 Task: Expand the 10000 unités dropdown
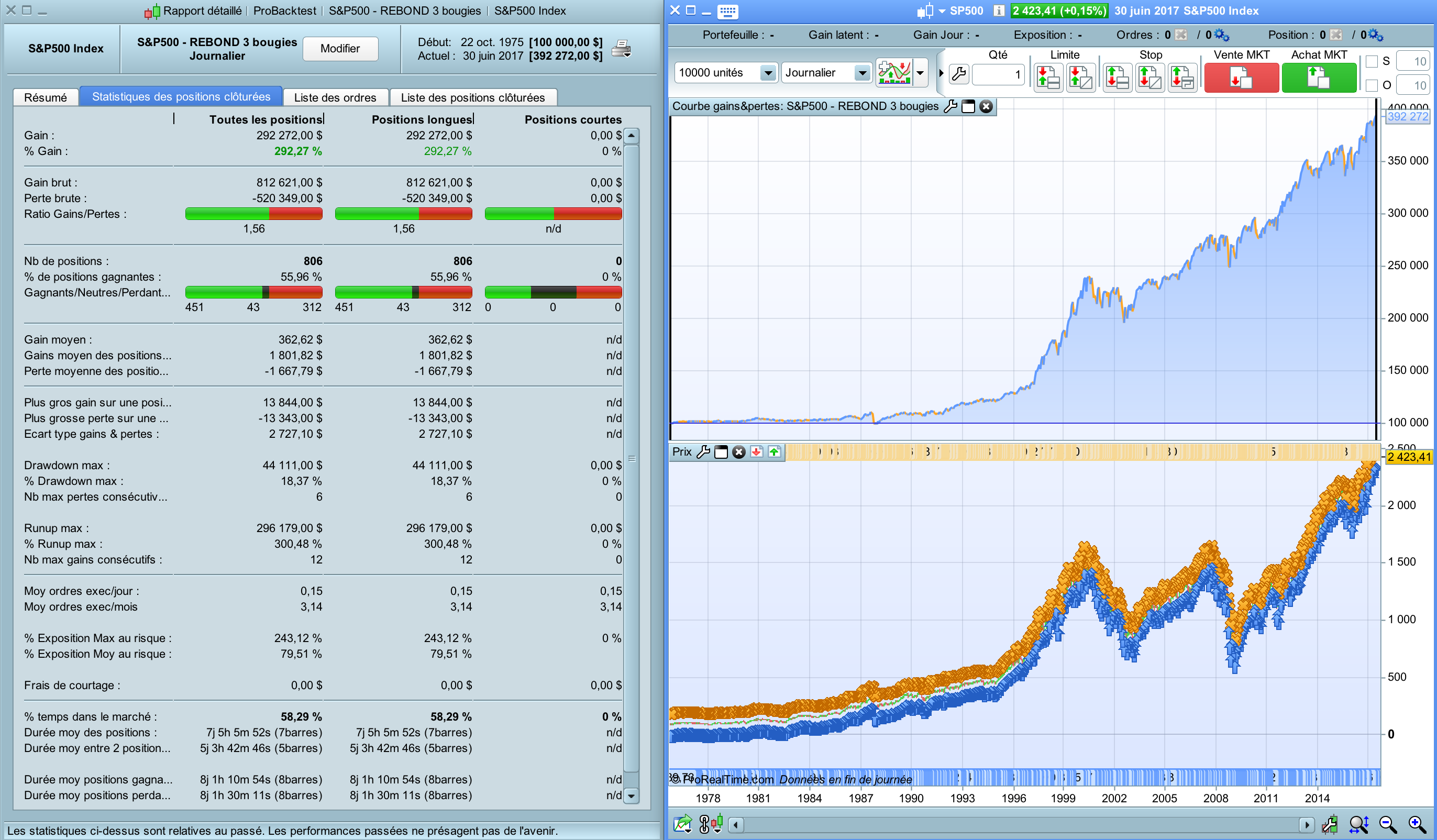(768, 73)
